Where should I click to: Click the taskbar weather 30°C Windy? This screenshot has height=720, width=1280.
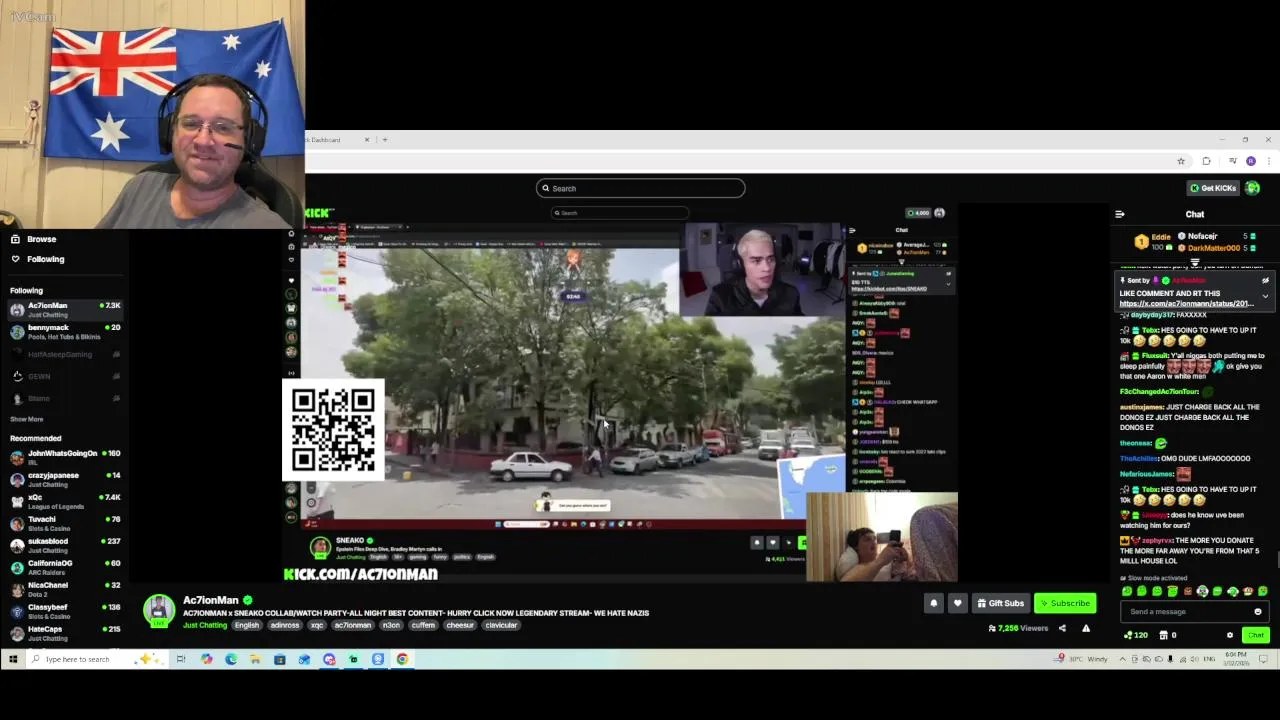1082,659
